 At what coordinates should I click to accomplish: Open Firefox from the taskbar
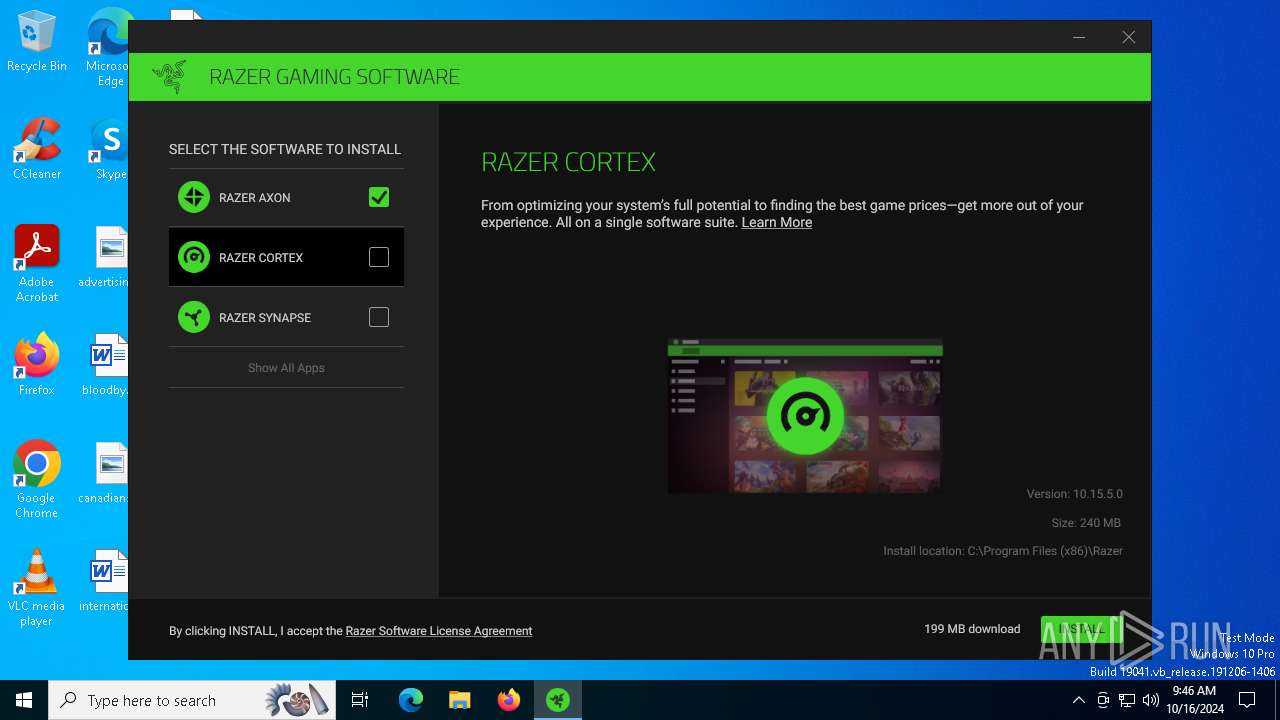(509, 700)
